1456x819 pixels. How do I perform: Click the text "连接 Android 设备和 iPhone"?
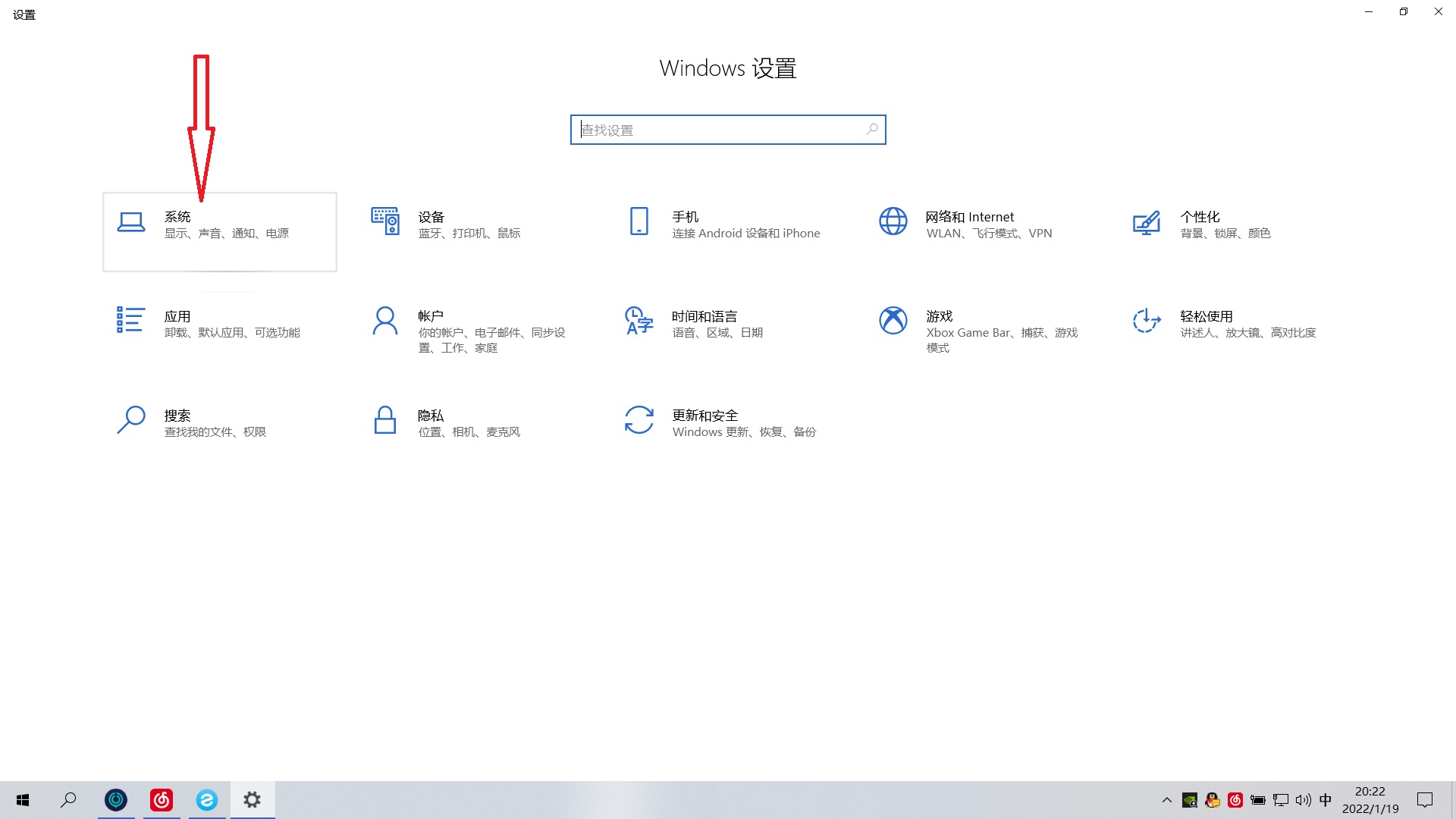click(x=746, y=234)
